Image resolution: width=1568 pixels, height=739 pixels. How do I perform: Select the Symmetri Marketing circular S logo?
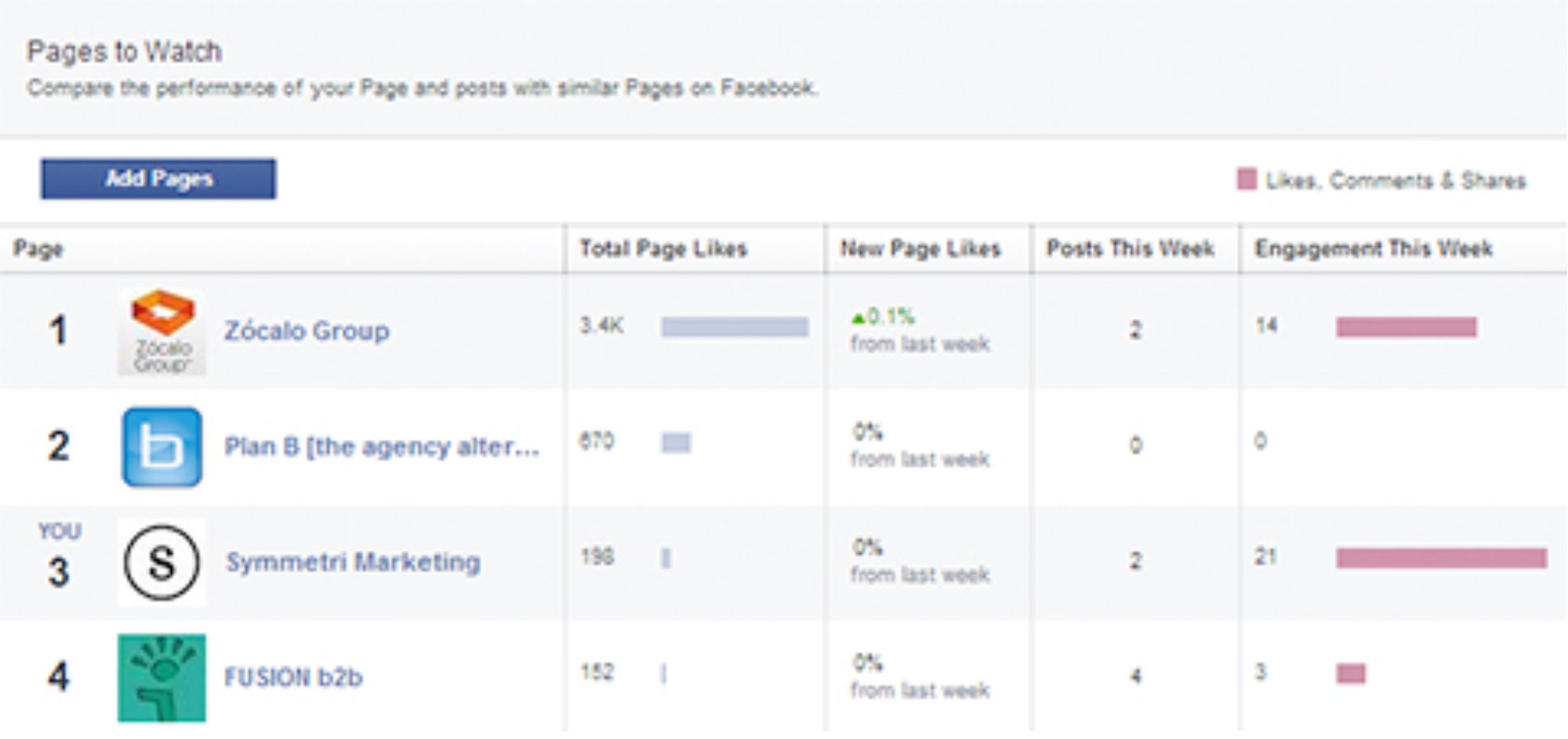tap(162, 563)
